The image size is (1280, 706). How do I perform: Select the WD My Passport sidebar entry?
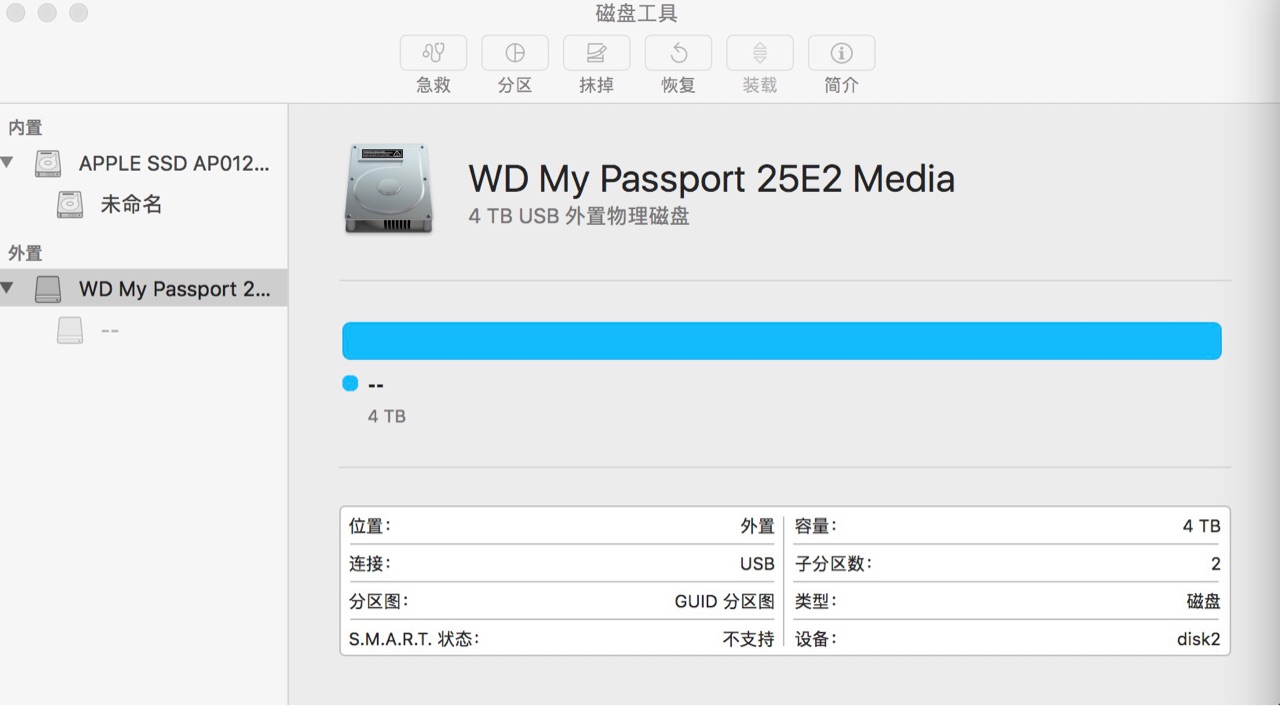pyautogui.click(x=144, y=289)
